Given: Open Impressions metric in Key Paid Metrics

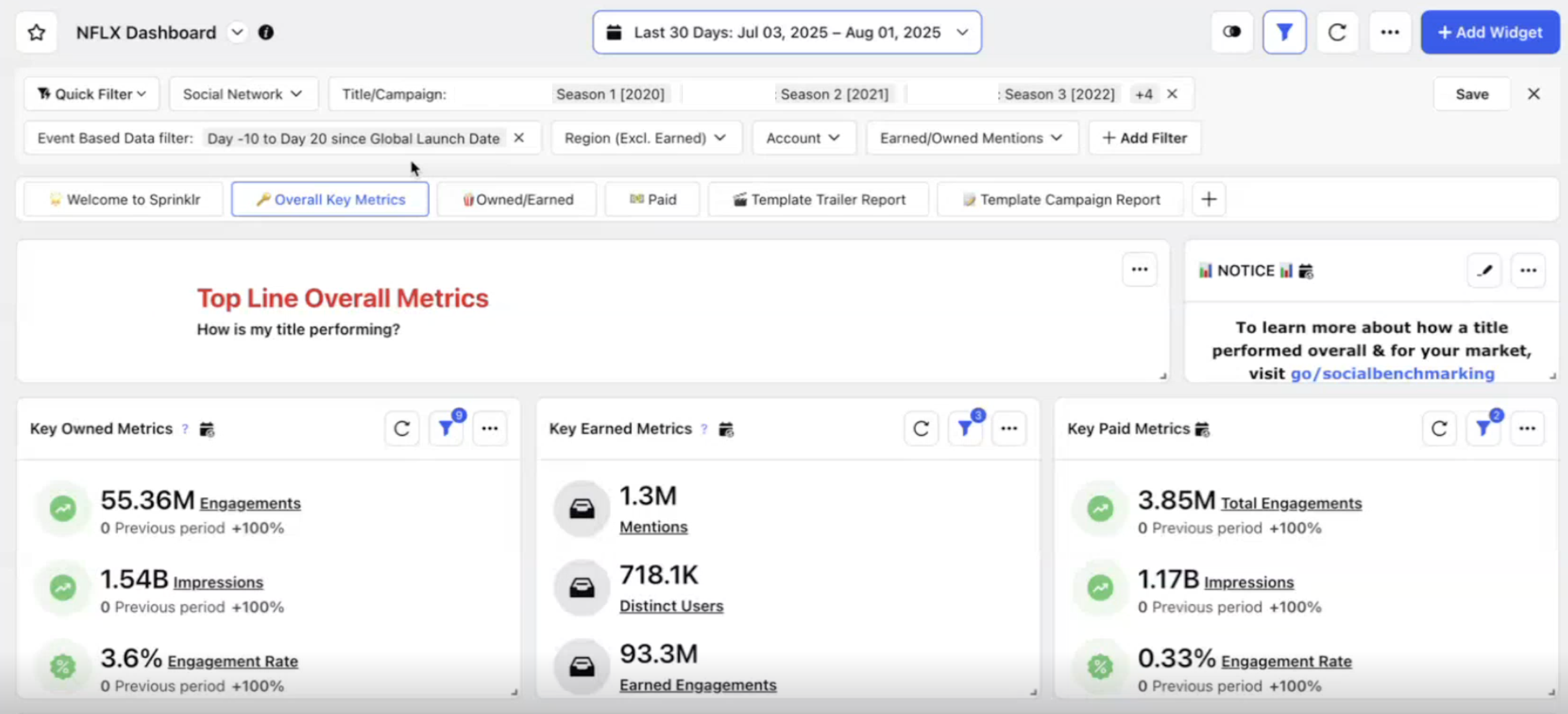Looking at the screenshot, I should 1249,583.
